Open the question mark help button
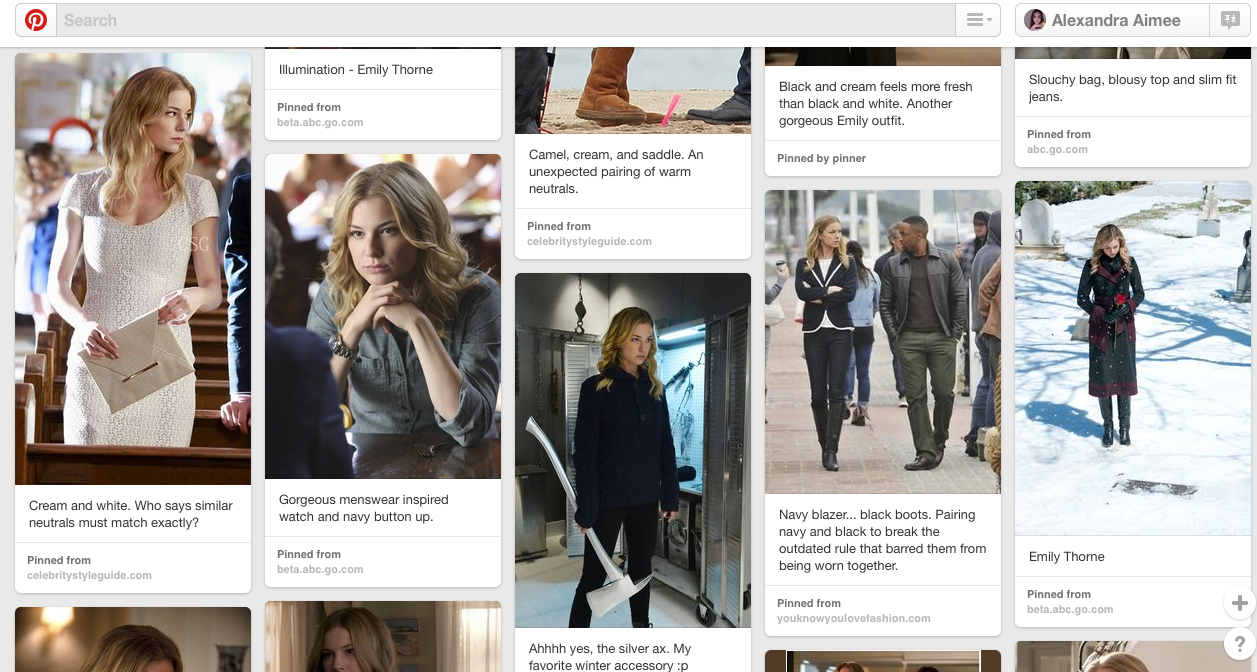The image size is (1257, 672). pos(1240,643)
